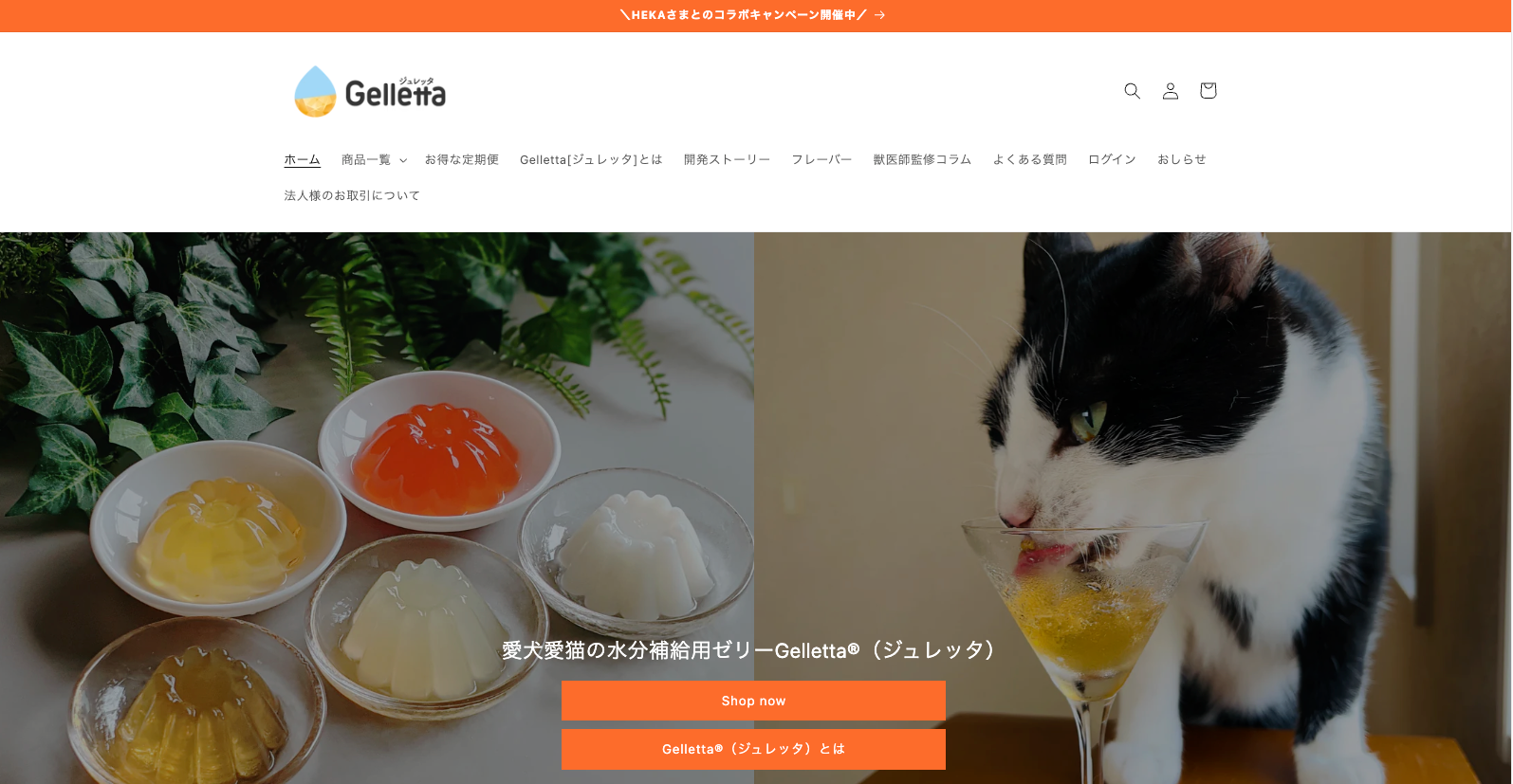Viewport: 1513px width, 784px height.
Task: Open 獣医師監修コラム from navigation
Action: [x=922, y=159]
